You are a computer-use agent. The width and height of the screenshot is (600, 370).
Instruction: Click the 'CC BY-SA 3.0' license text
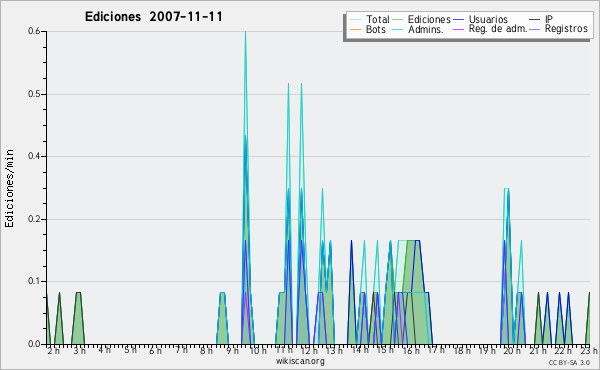pos(569,363)
